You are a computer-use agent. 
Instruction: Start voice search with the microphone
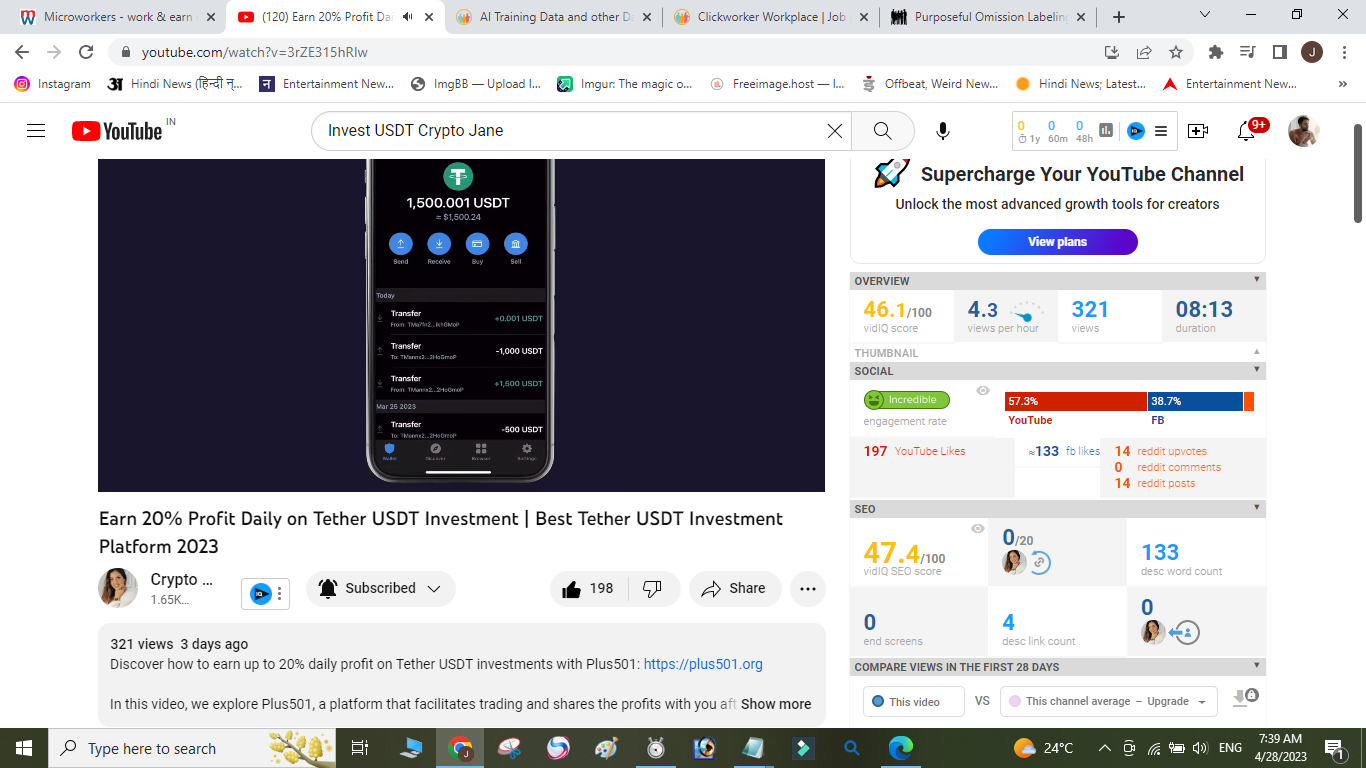coord(942,131)
